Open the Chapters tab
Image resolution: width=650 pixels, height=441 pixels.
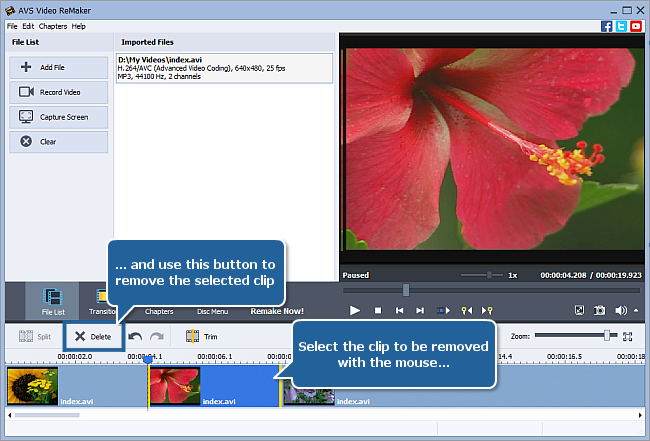pos(159,311)
